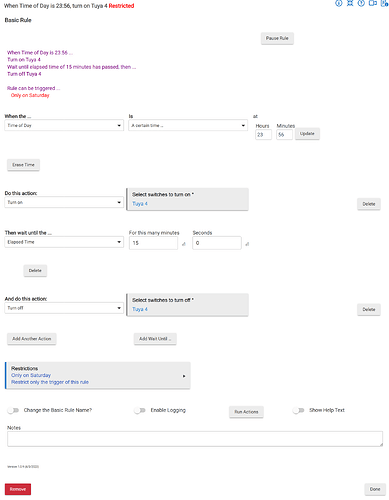389x500 pixels.
Task: Open the 'Turn on' action dropdown
Action: (64, 202)
